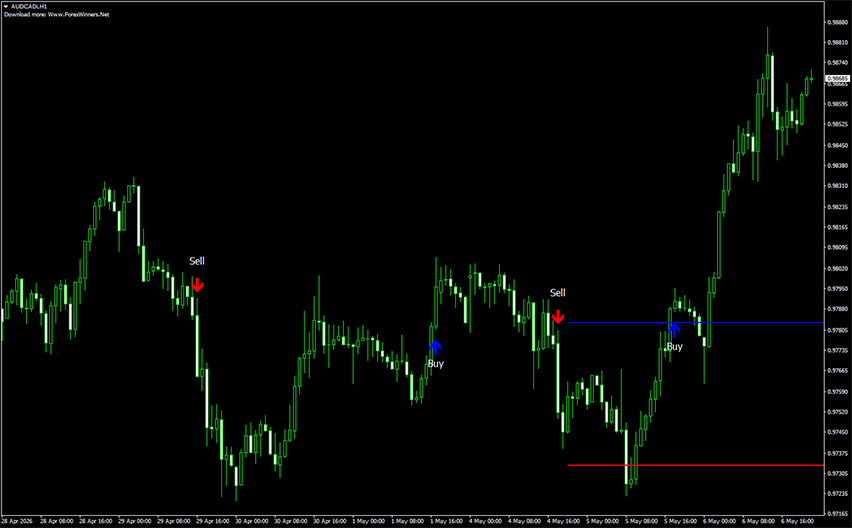Click the 'Buy' text label below 1 May arrow
This screenshot has height=528, width=852.
point(435,363)
